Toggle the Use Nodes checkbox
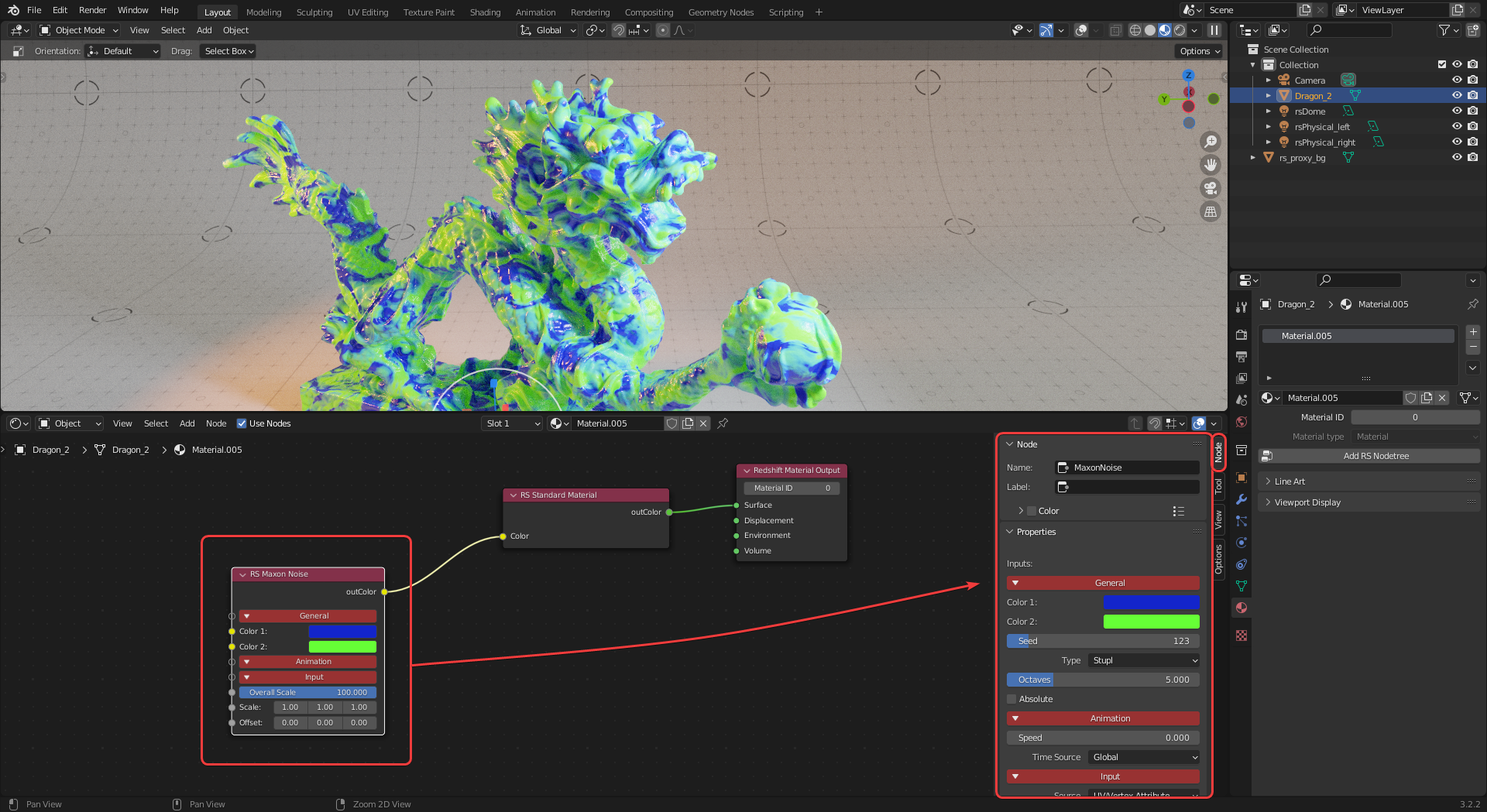1487x812 pixels. click(x=242, y=423)
